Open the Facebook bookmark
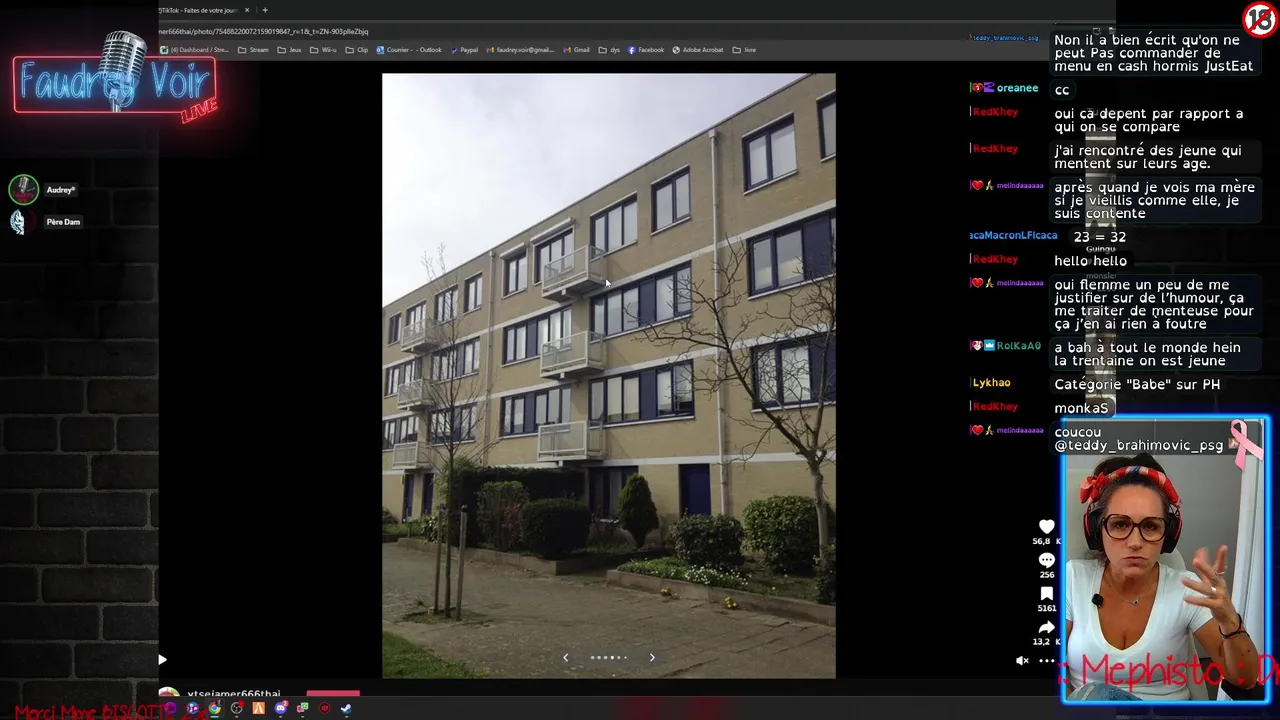This screenshot has width=1280, height=720. (646, 50)
